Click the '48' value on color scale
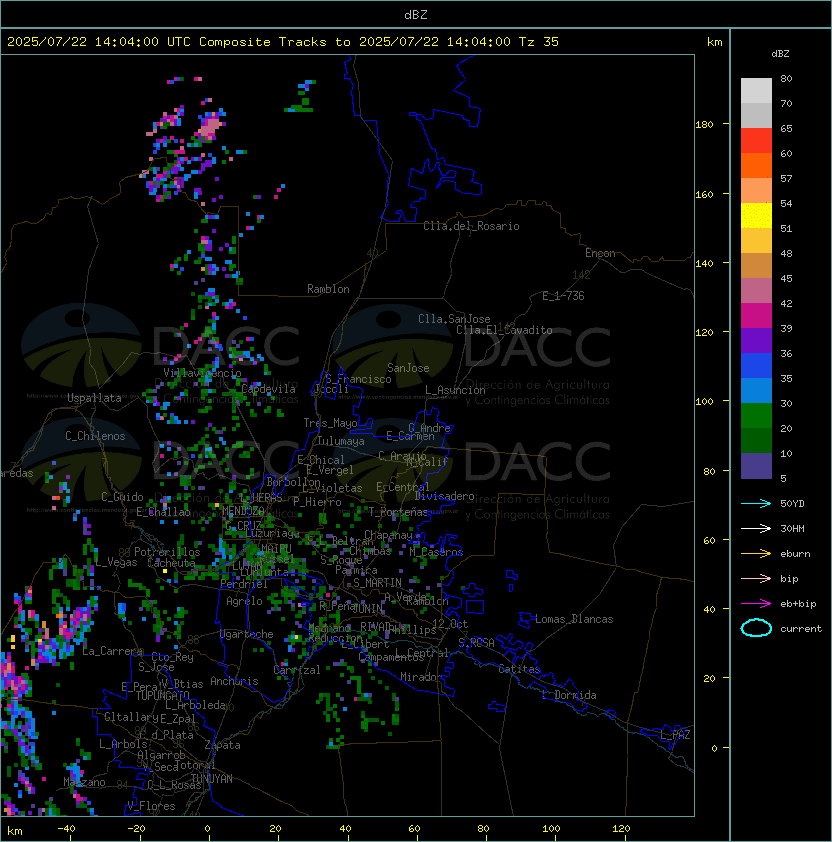The height and width of the screenshot is (842, 832). point(786,253)
